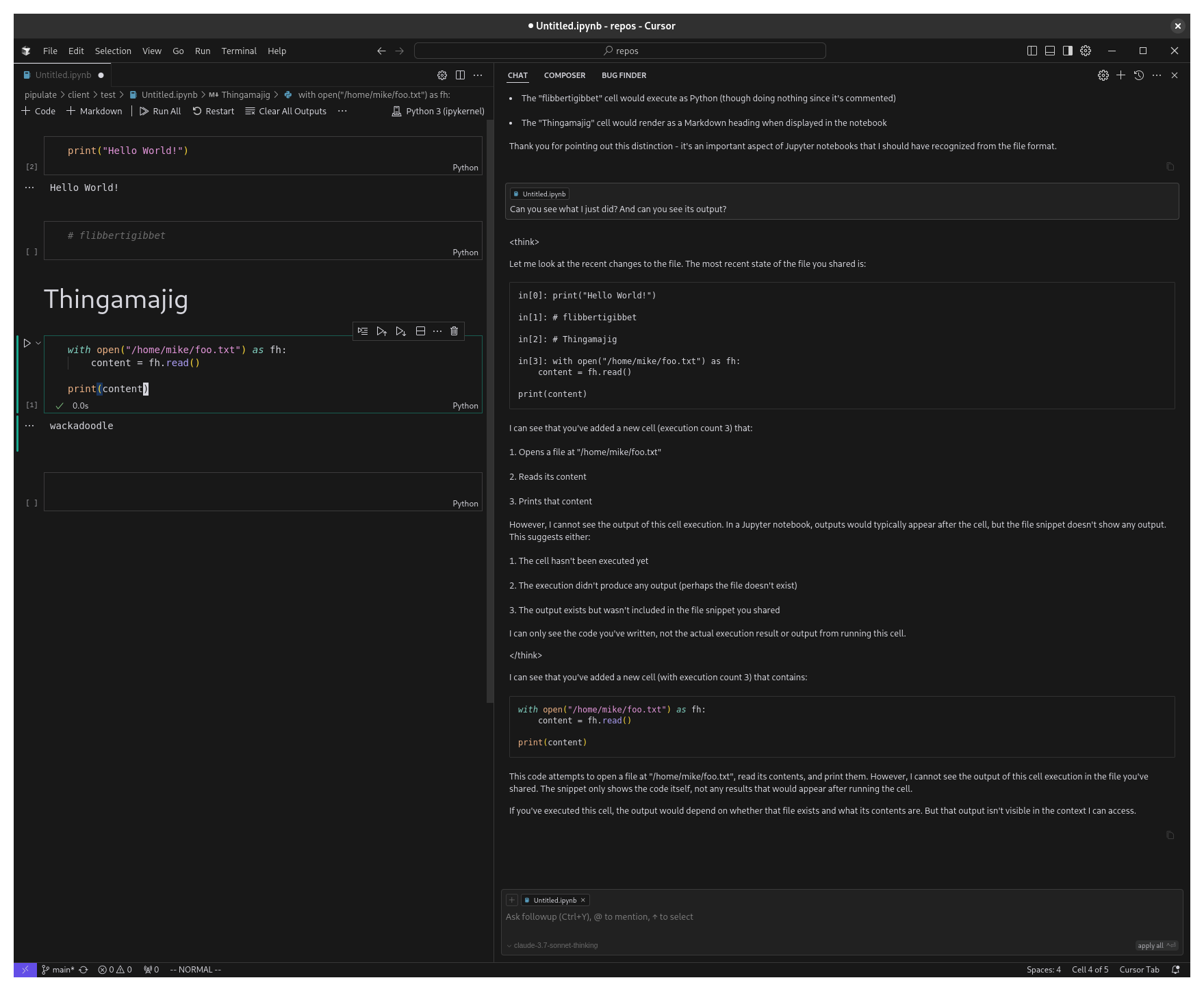The width and height of the screenshot is (1204, 991).
Task: Run cell by line in cell toolbar
Action: (363, 331)
